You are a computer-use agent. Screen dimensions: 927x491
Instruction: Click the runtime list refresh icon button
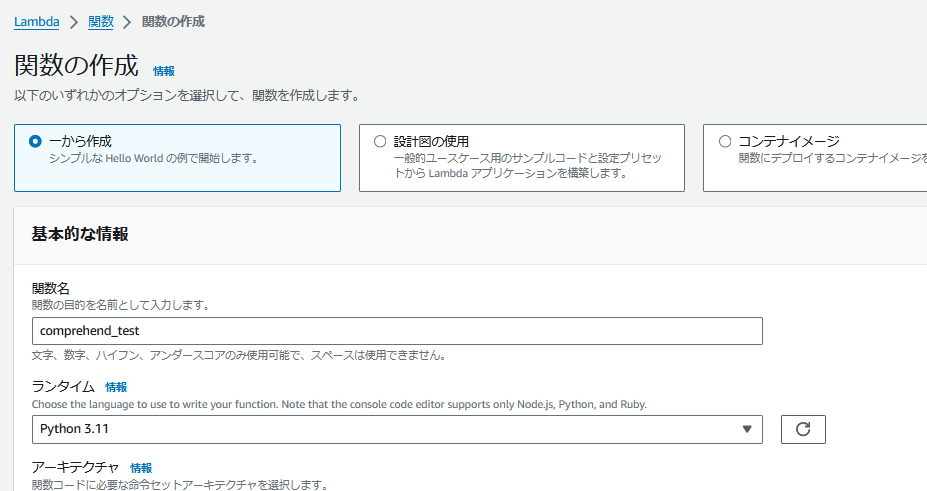(803, 429)
